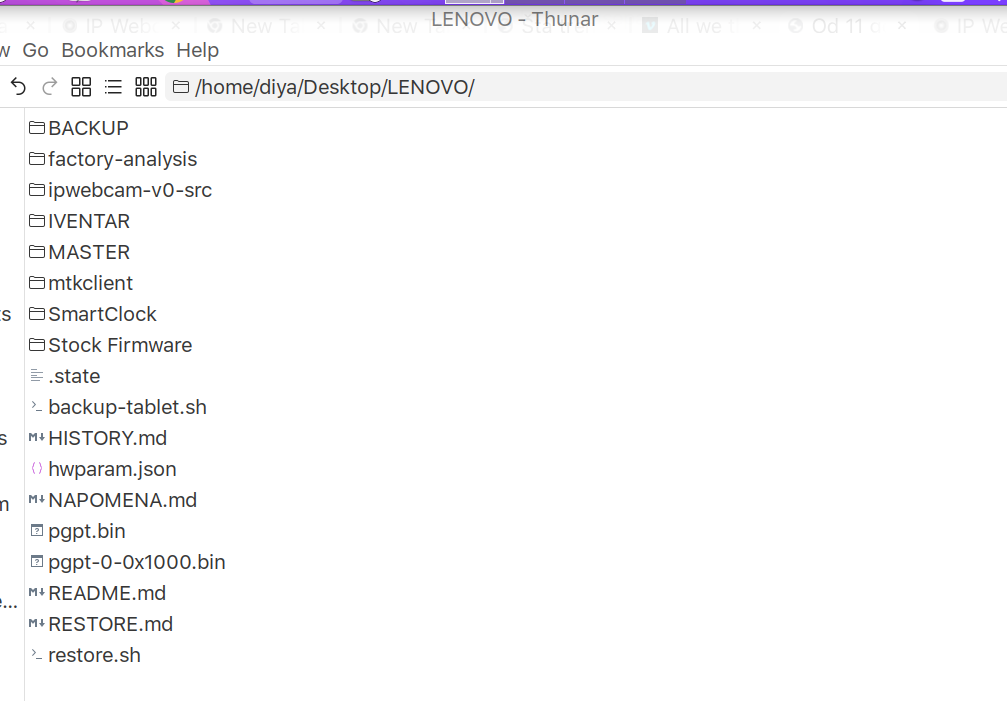
Task: Select the restore.sh file name
Action: pos(94,655)
